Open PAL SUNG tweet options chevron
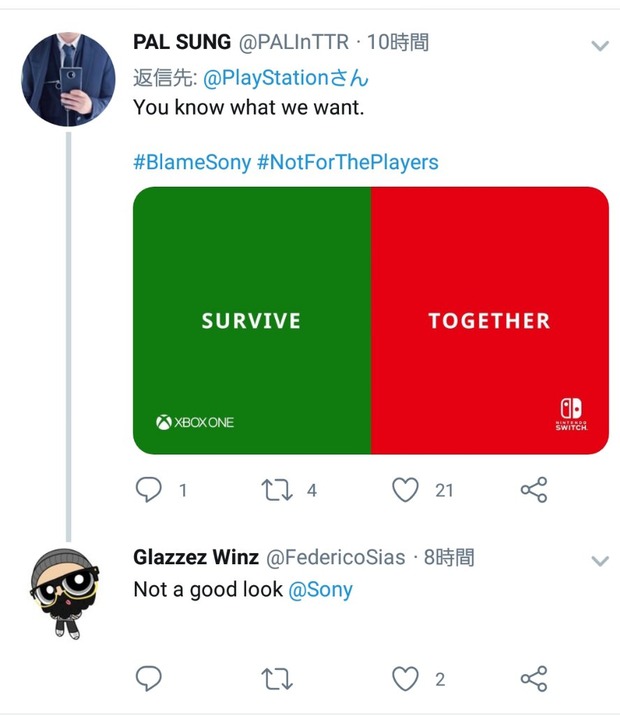 click(600, 46)
